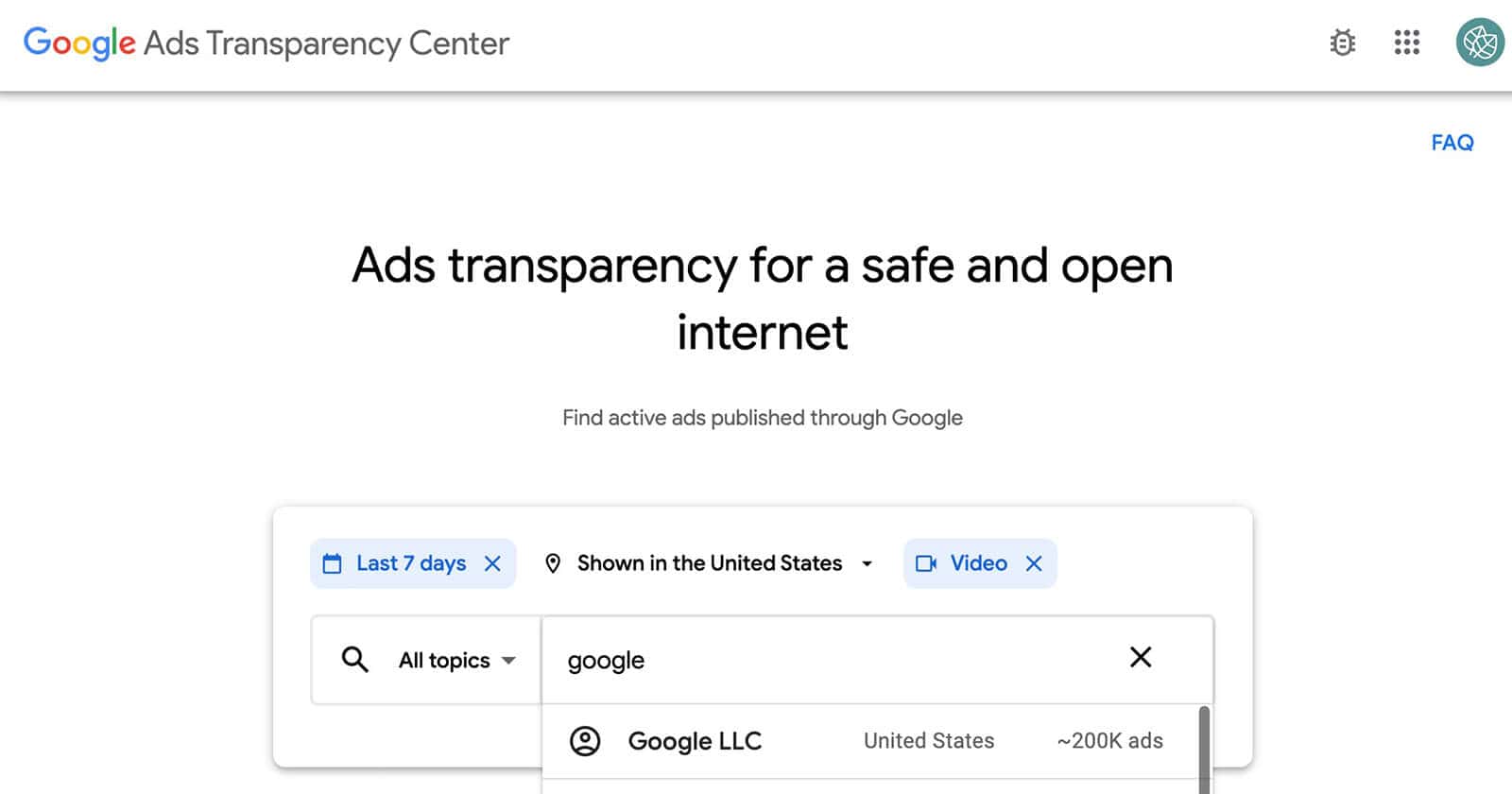
Task: Click the bug report icon
Action: click(x=1343, y=43)
